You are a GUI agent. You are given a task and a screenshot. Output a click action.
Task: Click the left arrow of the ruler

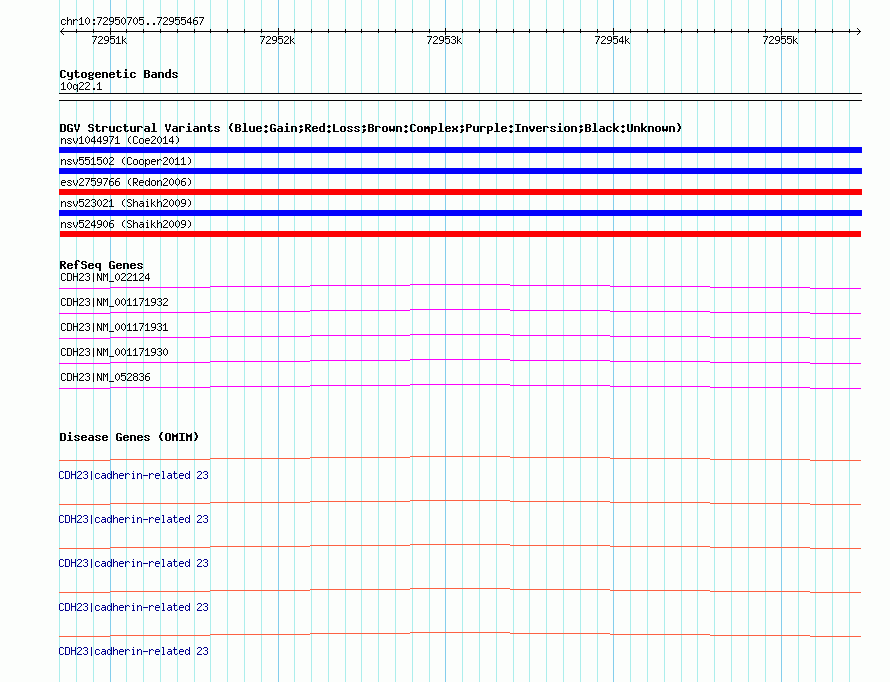[x=62, y=31]
